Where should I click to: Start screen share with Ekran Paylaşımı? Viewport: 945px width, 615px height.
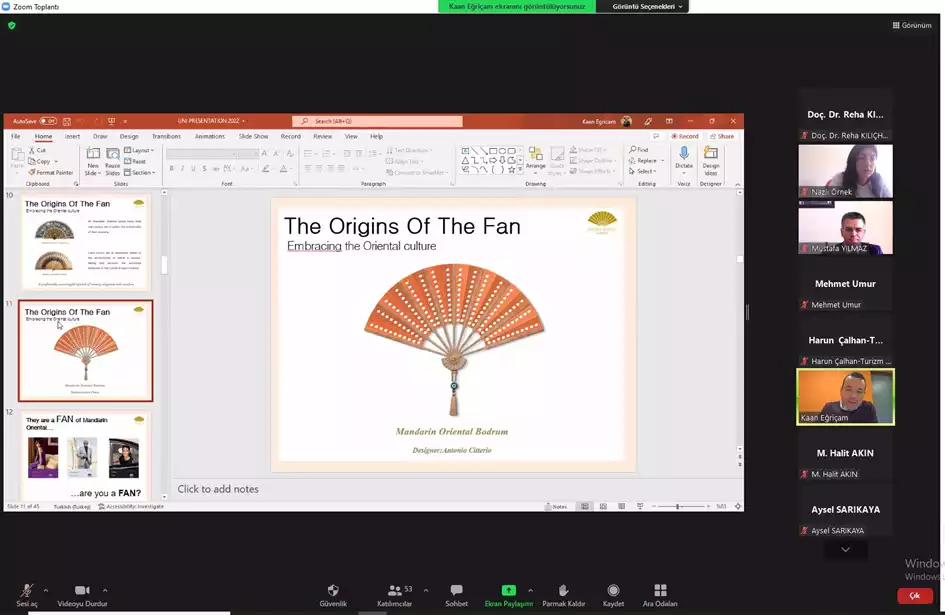coord(509,595)
